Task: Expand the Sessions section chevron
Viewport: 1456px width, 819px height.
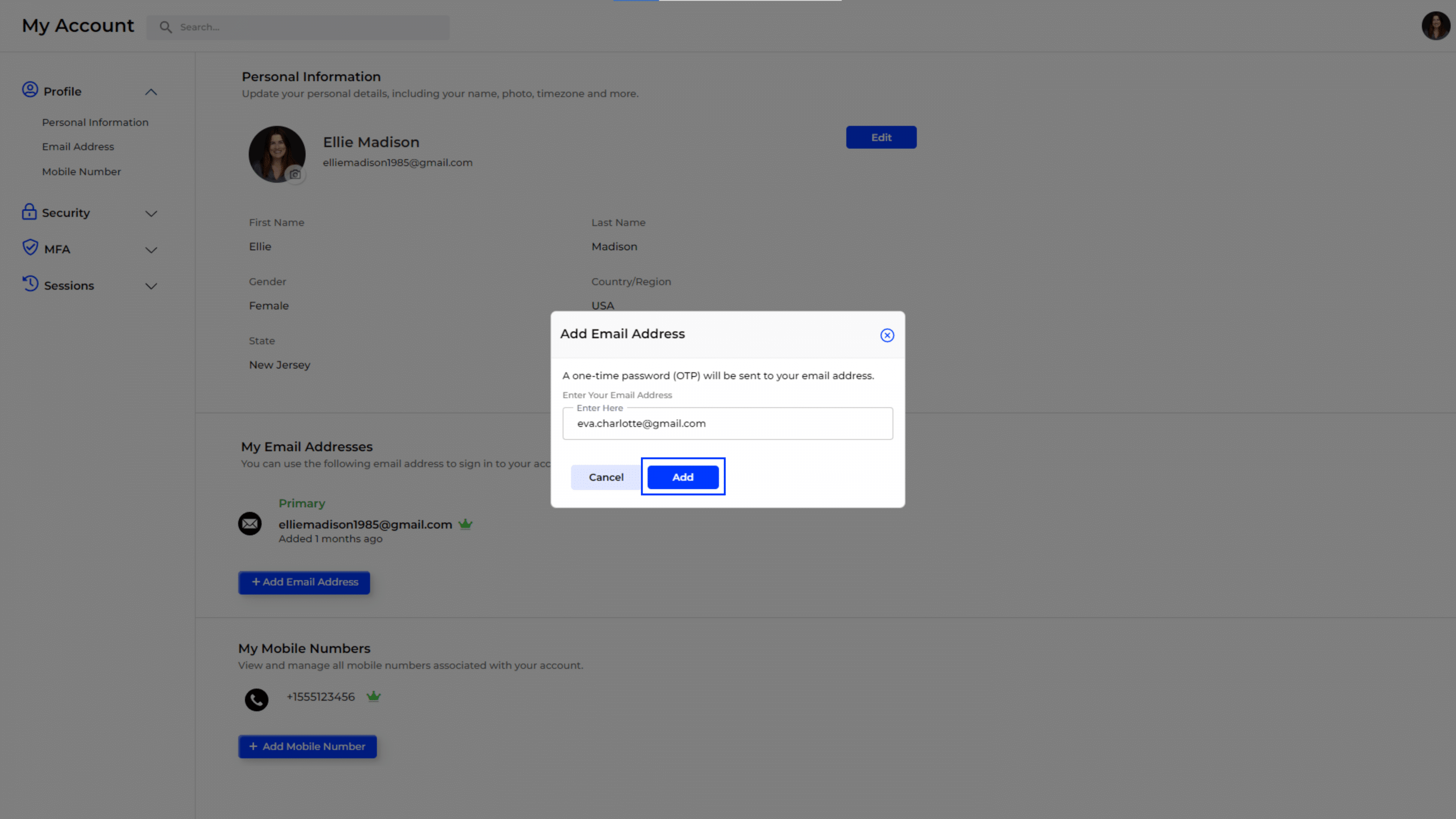Action: point(151,286)
